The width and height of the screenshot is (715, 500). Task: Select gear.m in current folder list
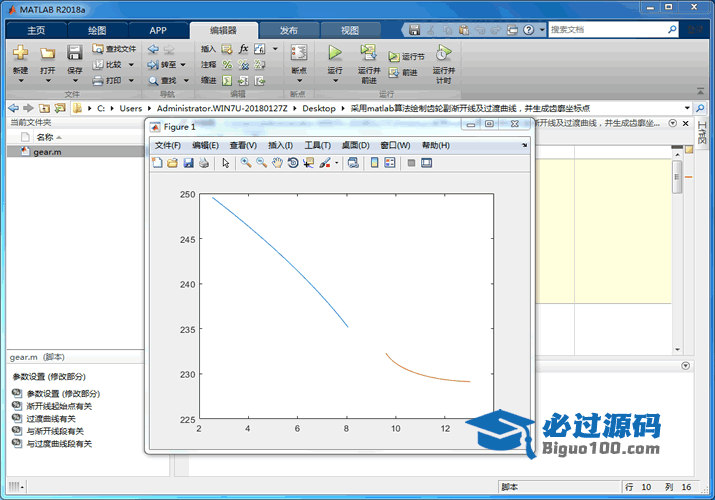pos(76,152)
